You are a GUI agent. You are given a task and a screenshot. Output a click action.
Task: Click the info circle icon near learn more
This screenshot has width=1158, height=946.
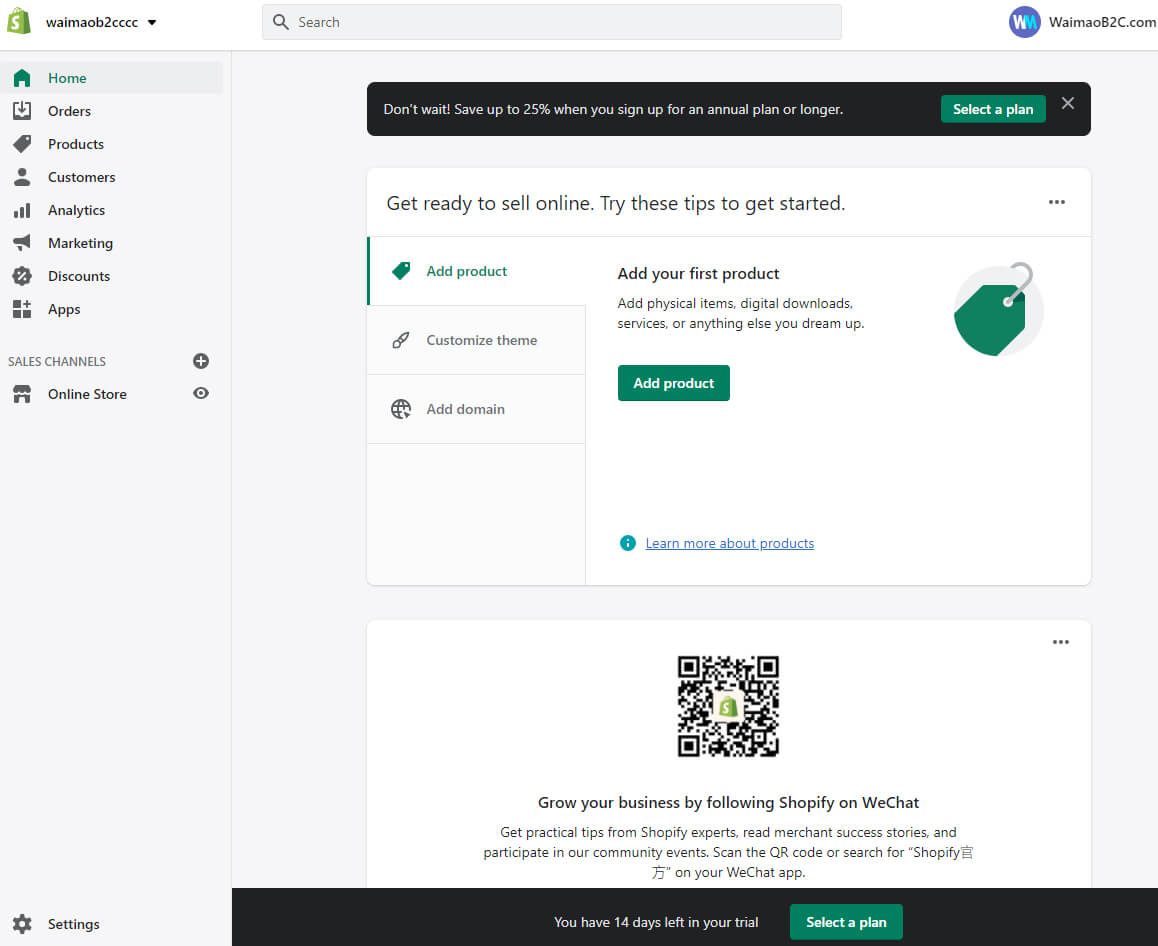[x=628, y=544]
